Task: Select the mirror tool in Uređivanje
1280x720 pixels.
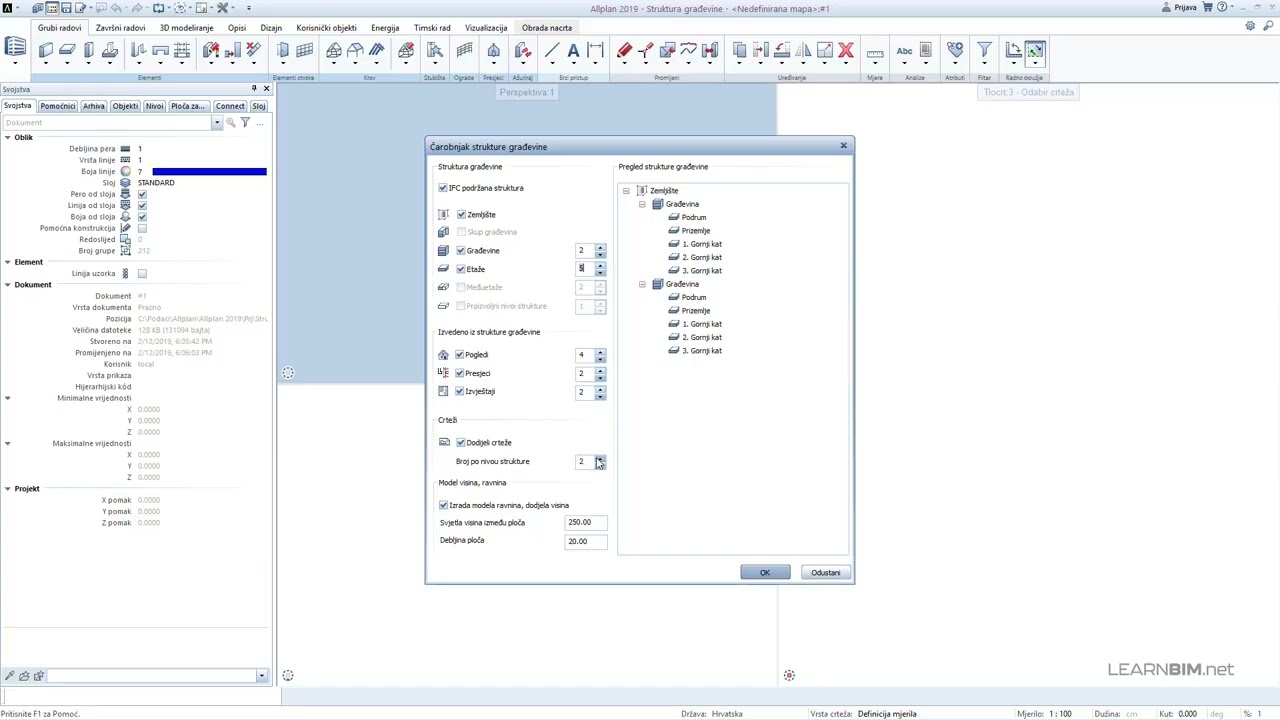Action: tap(803, 50)
